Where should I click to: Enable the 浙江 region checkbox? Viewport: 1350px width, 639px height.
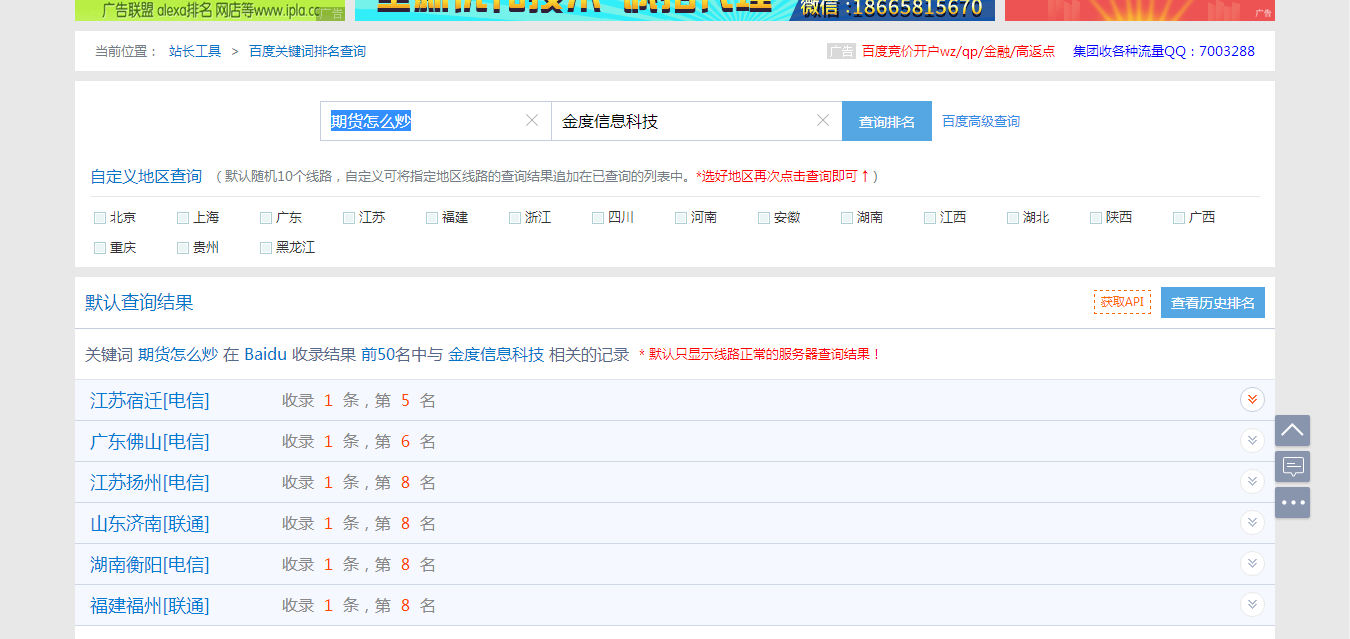click(x=514, y=217)
